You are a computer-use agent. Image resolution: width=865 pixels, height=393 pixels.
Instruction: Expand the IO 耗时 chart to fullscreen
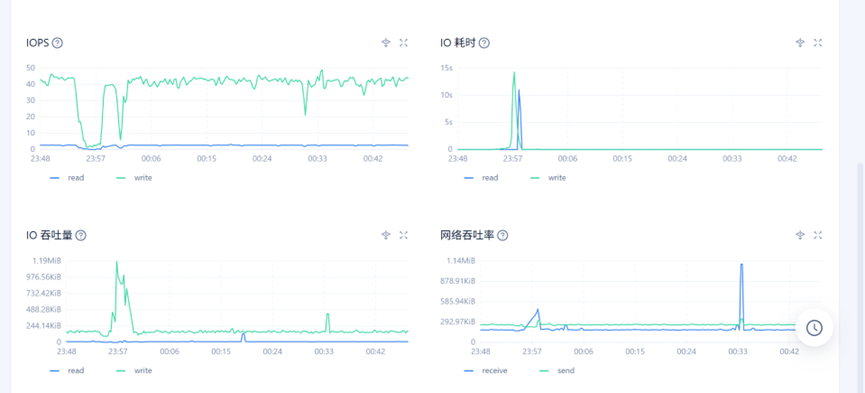[818, 43]
